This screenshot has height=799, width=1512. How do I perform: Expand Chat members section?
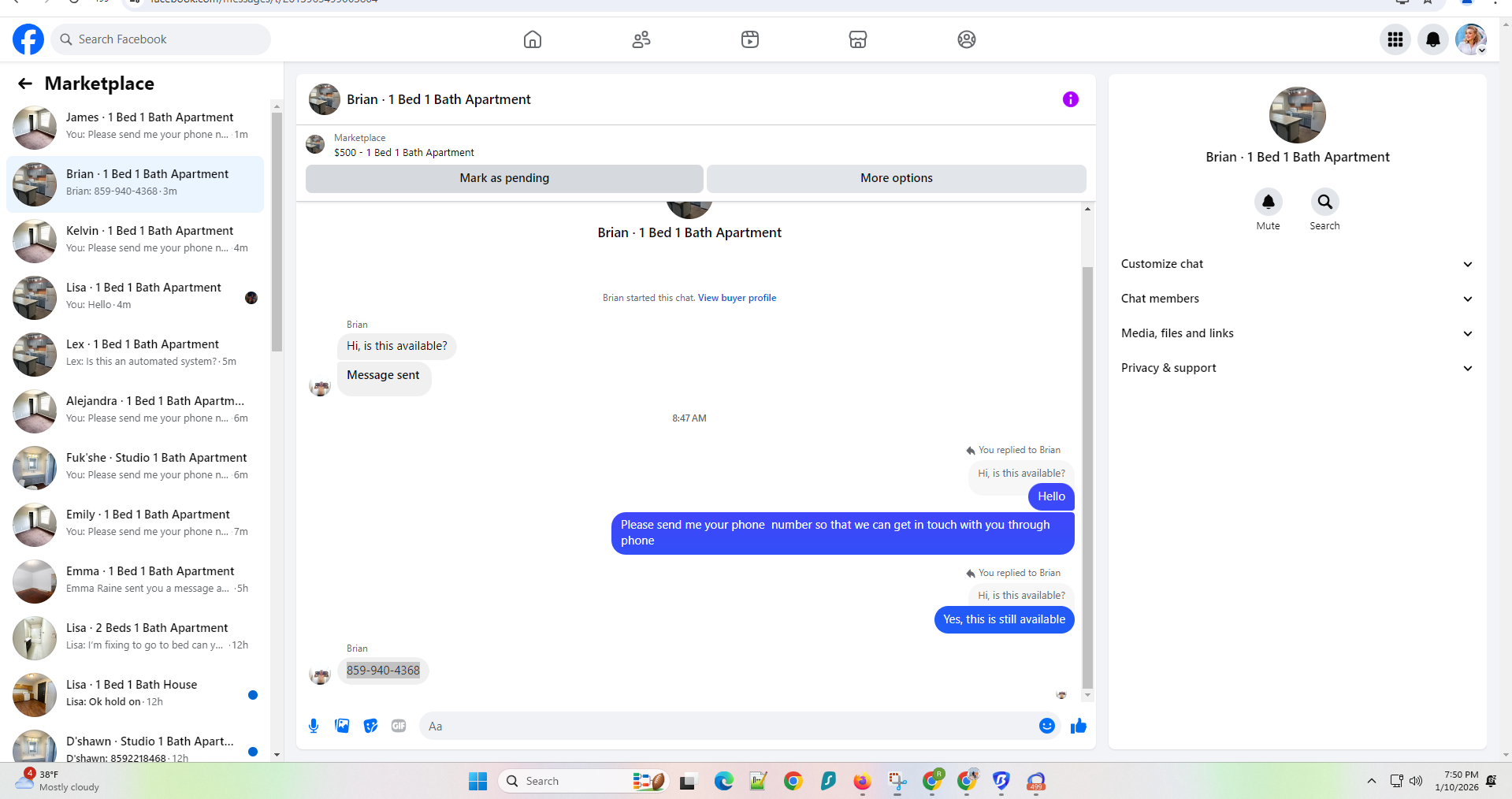click(1297, 299)
